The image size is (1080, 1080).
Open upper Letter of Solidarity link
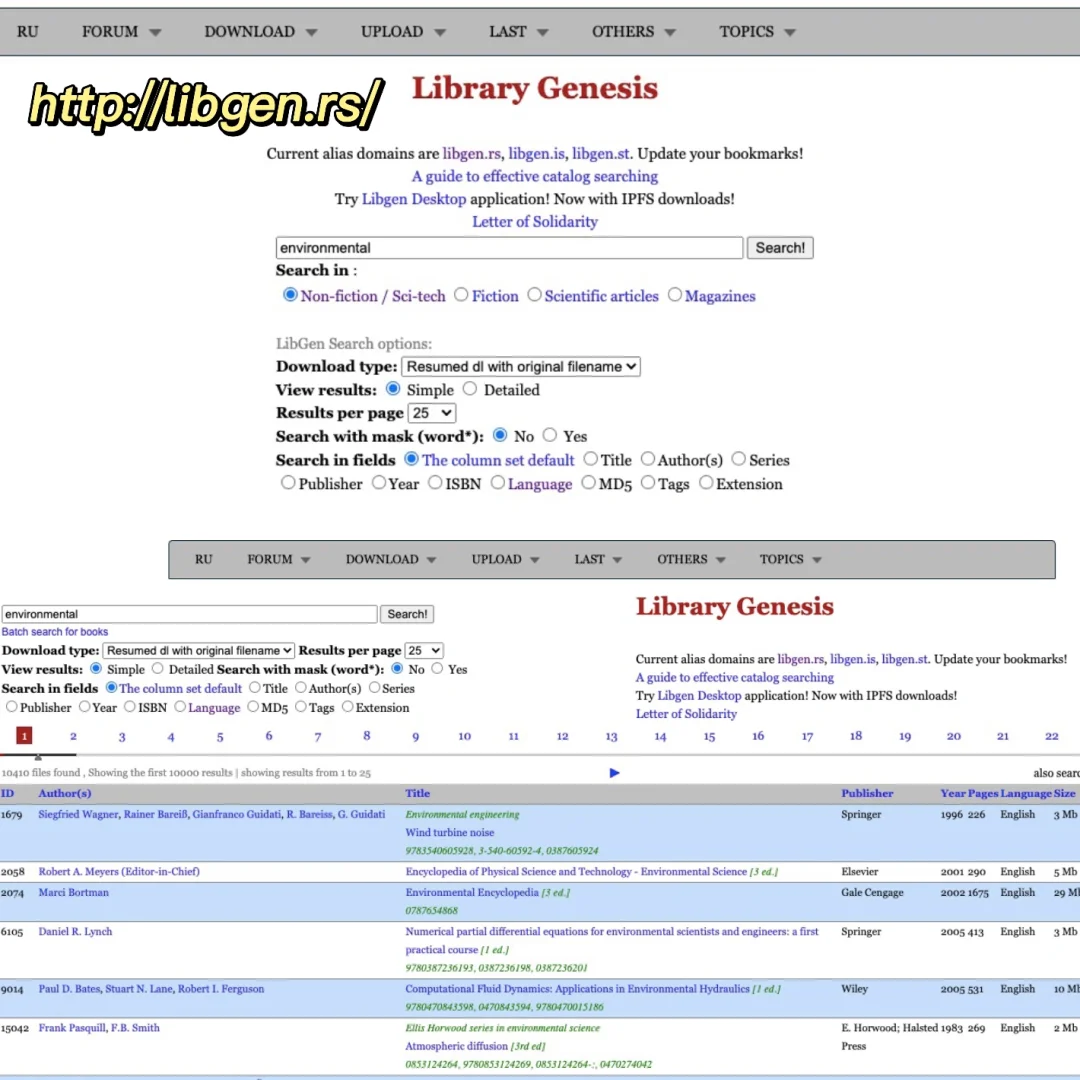point(534,222)
